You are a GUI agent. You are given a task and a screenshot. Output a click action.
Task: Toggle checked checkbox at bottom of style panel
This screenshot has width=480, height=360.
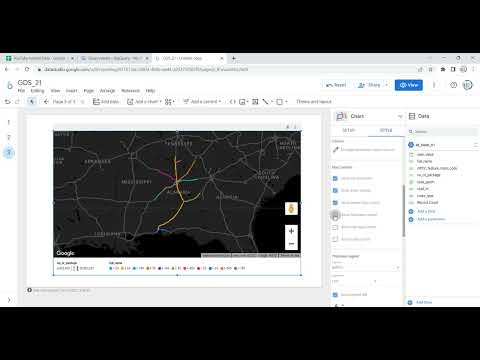click(335, 295)
